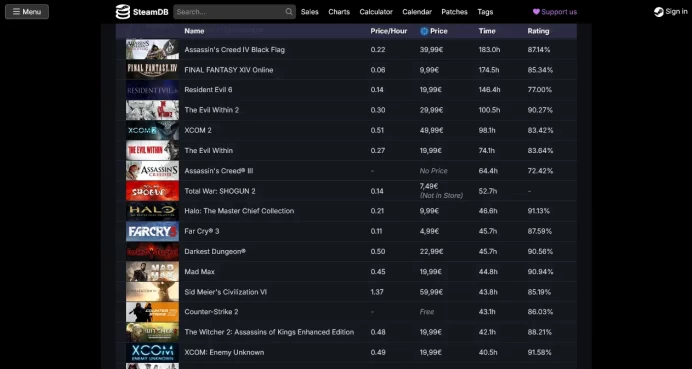This screenshot has height=369, width=692.
Task: Click Sid Meier's Civilization VI name
Action: (x=226, y=292)
